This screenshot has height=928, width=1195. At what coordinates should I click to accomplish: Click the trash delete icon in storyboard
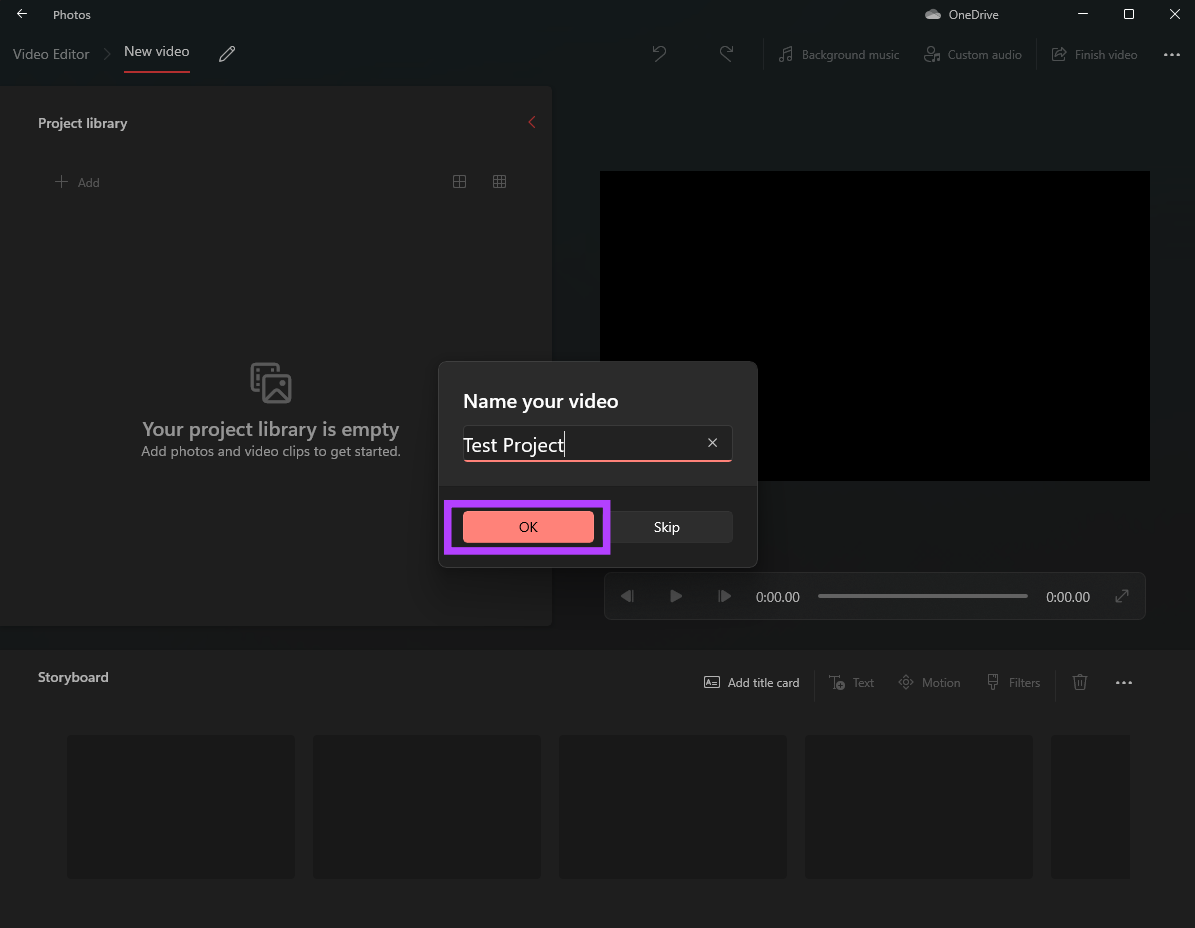[x=1079, y=682]
